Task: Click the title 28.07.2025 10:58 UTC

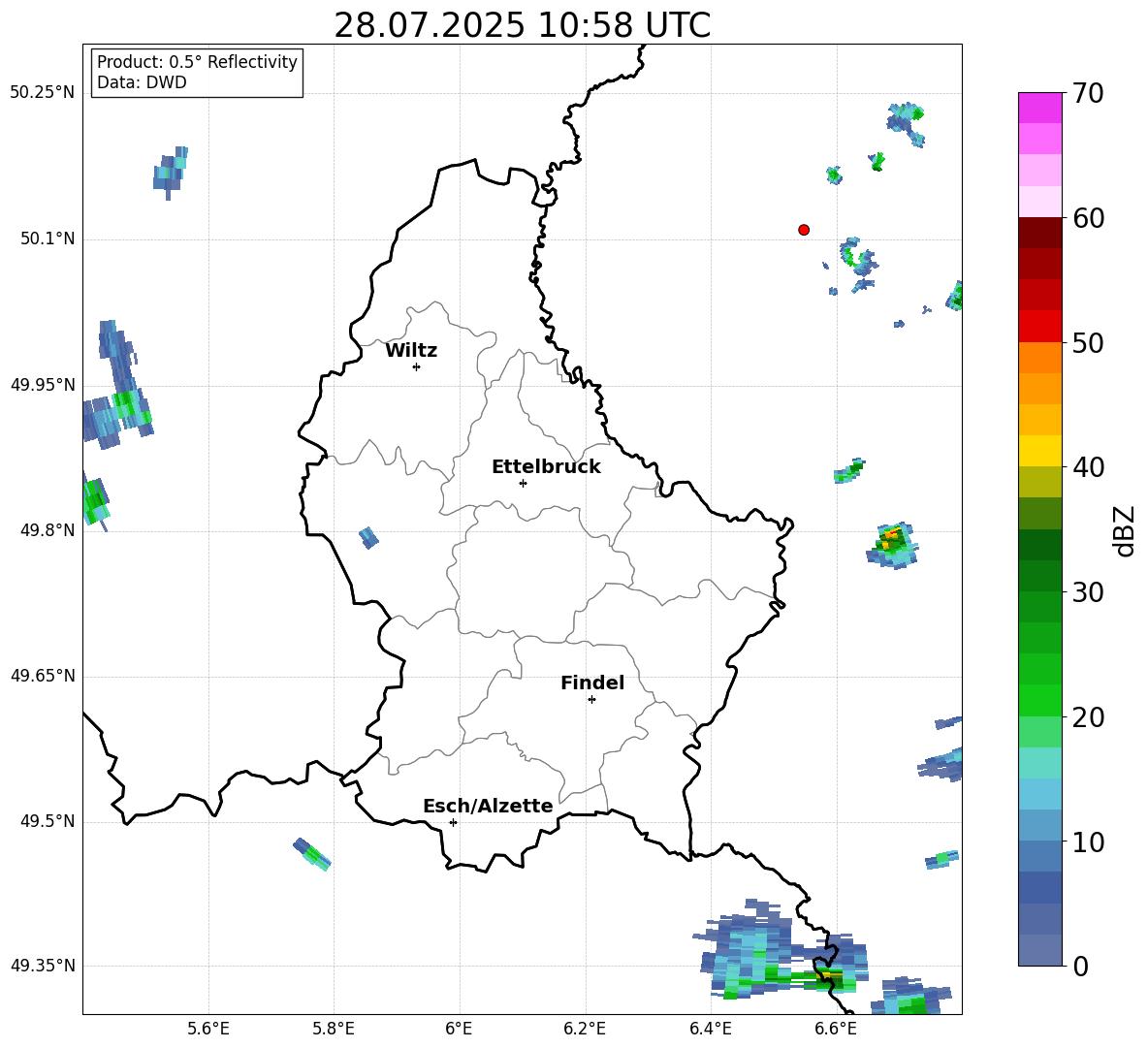Action: click(x=522, y=25)
